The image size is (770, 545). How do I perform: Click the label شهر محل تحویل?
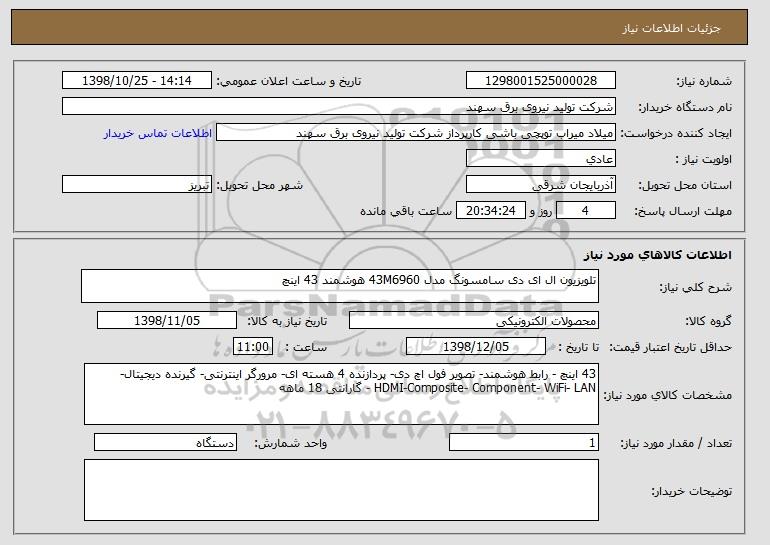coord(260,186)
